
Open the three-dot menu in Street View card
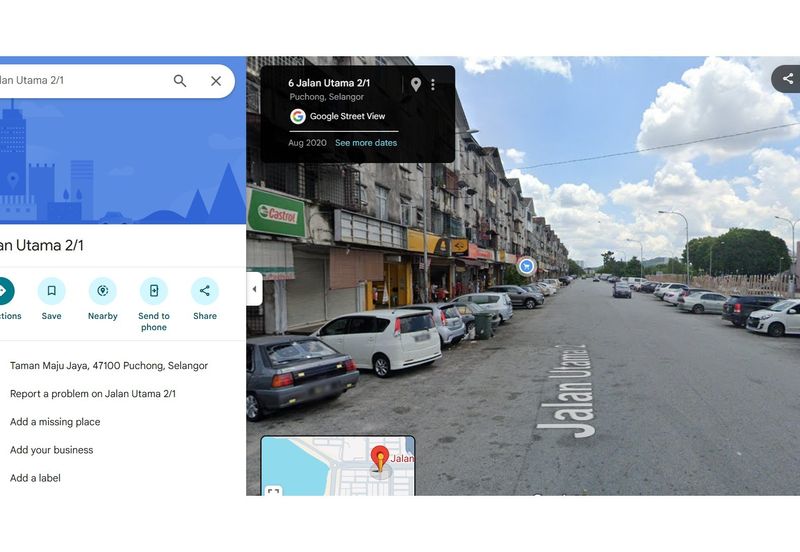point(433,85)
